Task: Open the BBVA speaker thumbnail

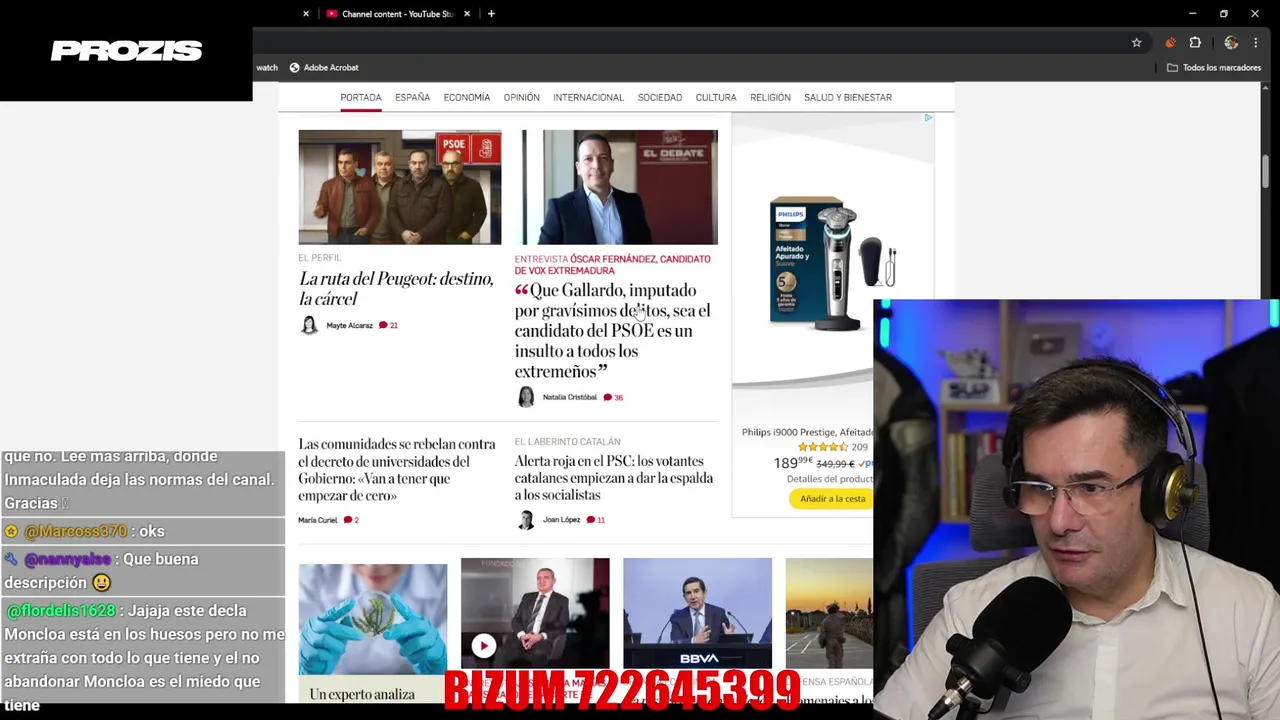Action: tap(697, 612)
